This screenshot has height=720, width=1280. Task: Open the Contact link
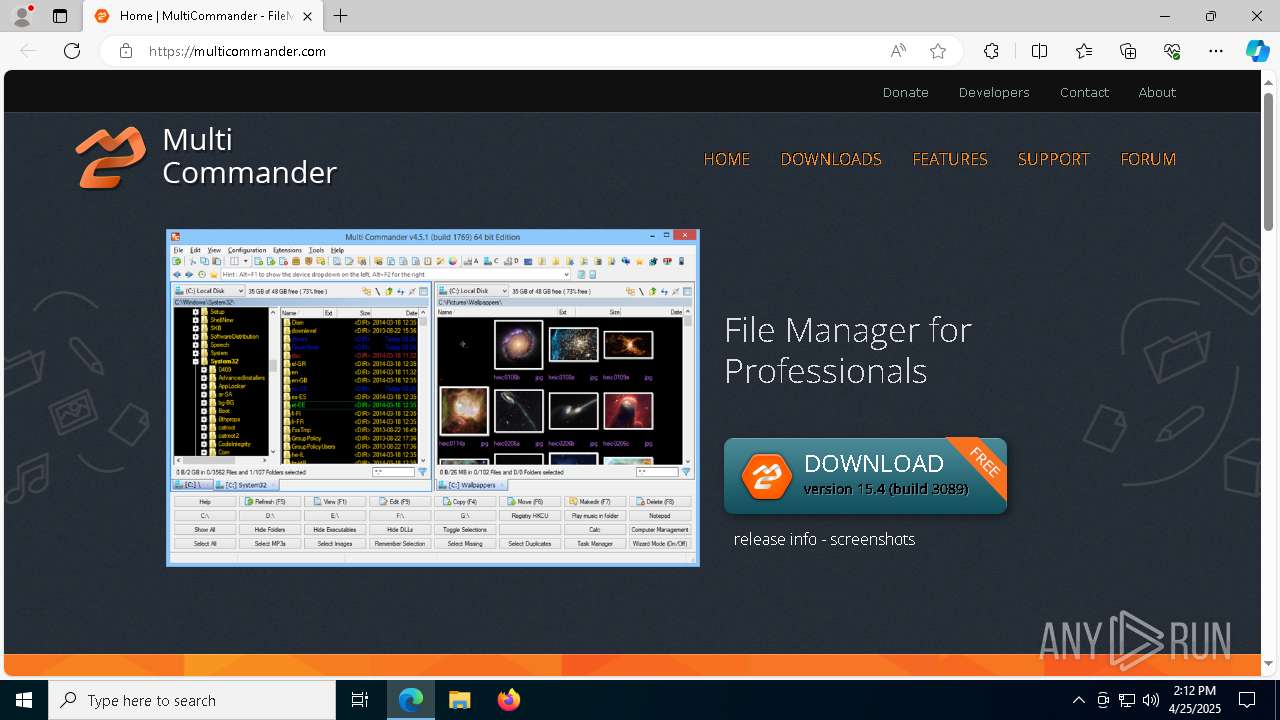[x=1084, y=92]
